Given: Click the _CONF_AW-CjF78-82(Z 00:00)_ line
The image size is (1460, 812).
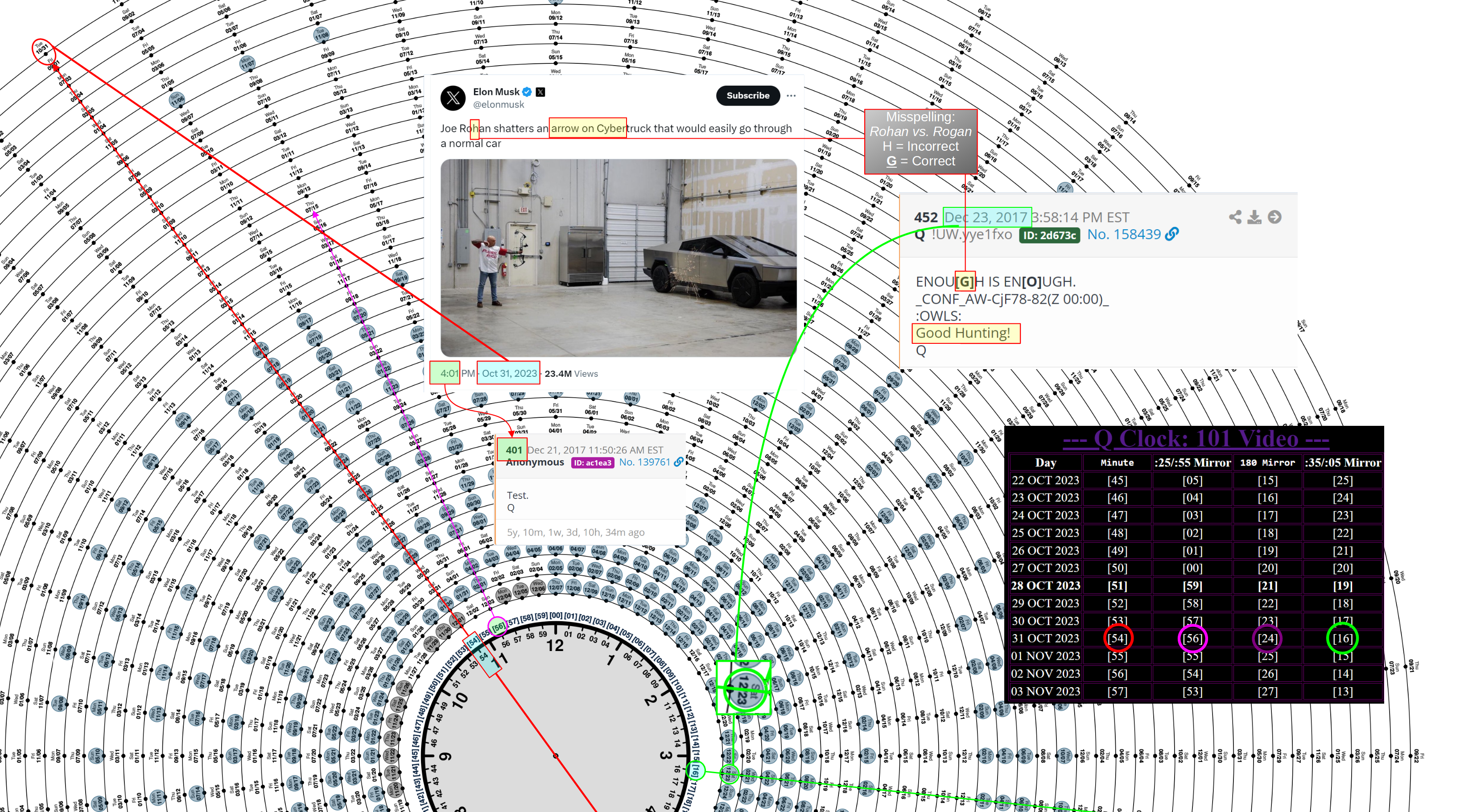Looking at the screenshot, I should pyautogui.click(x=1012, y=299).
